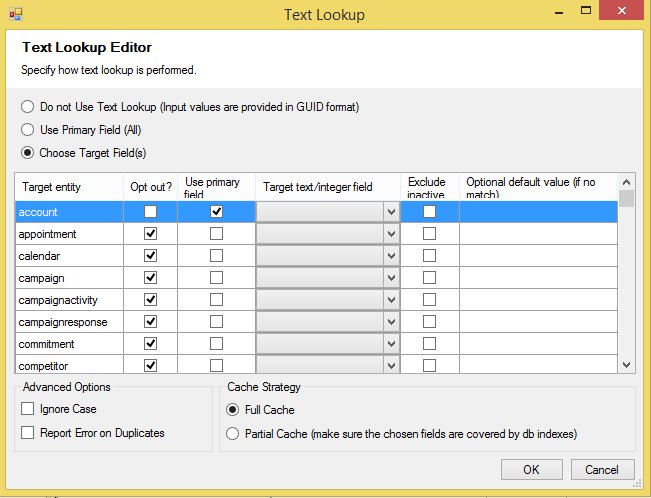Uncheck Use primary field for account
This screenshot has height=498, width=651.
[216, 212]
